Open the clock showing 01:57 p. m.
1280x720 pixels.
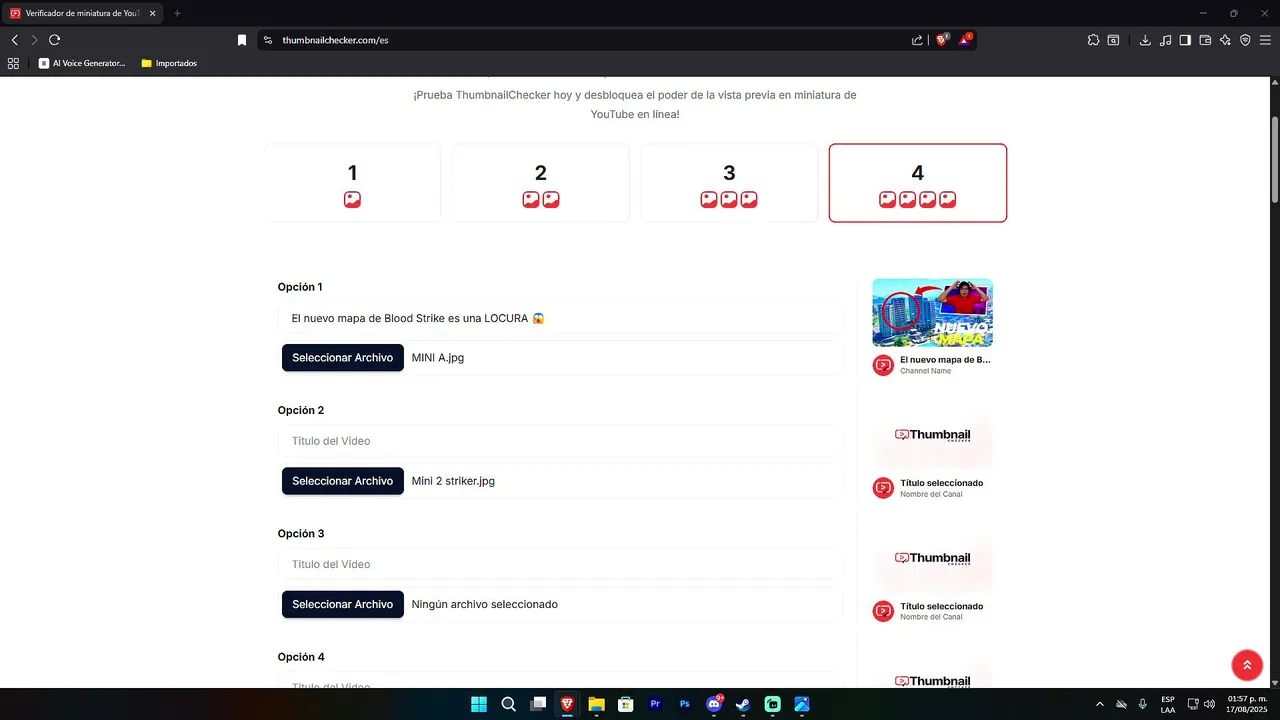pyautogui.click(x=1246, y=704)
